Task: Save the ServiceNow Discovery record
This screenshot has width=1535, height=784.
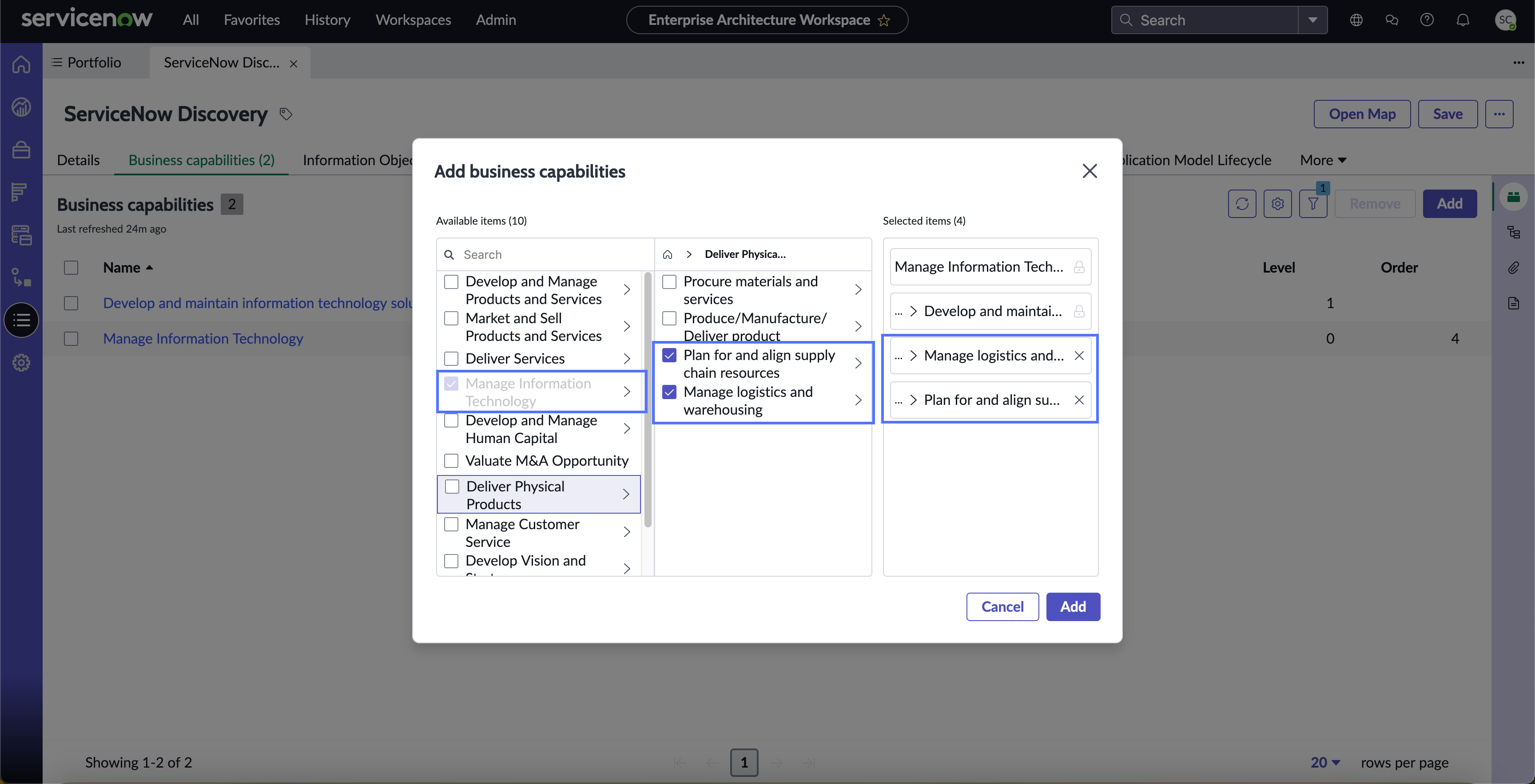Action: click(x=1448, y=114)
